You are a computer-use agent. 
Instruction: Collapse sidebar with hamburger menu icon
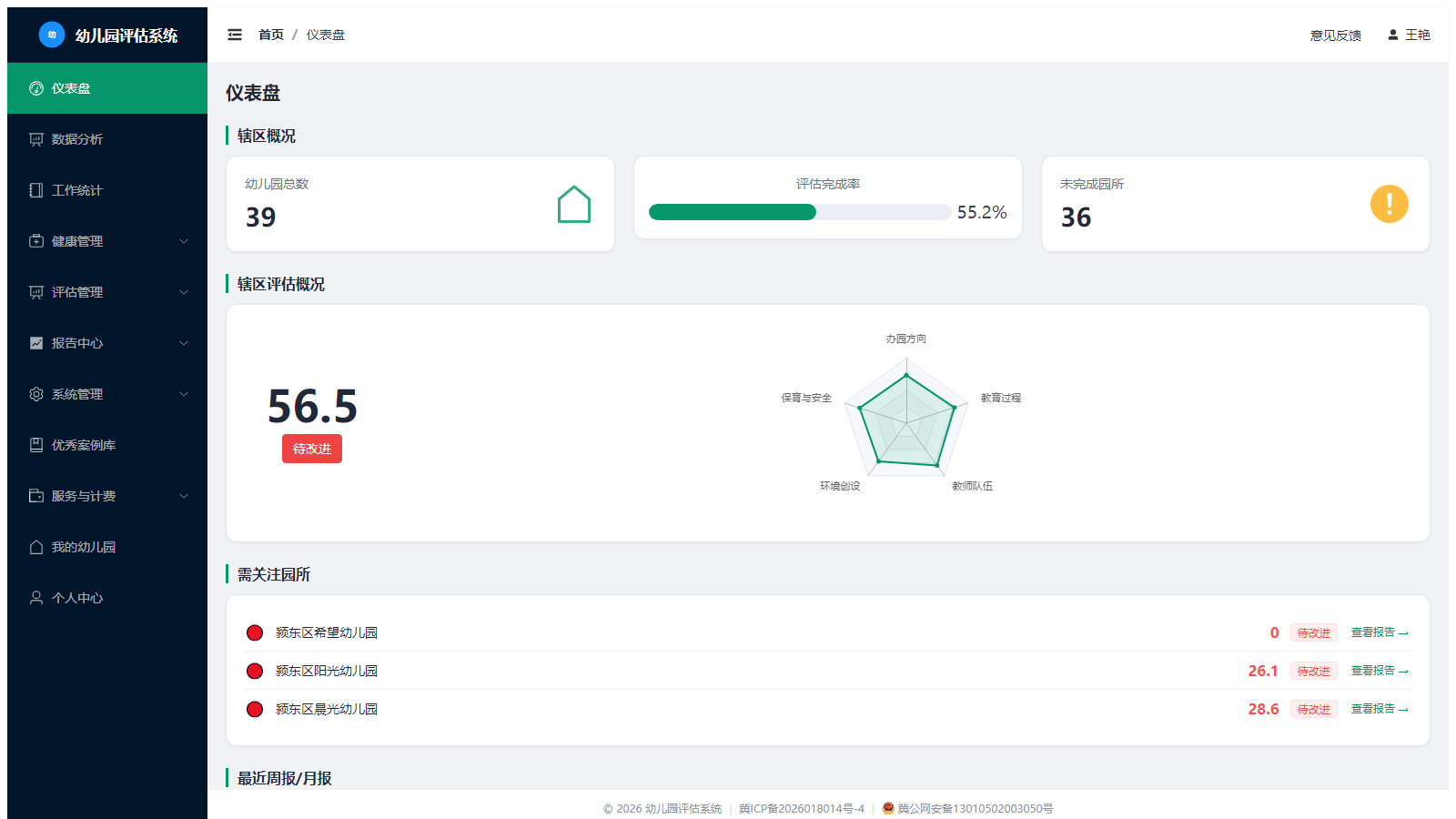click(235, 35)
